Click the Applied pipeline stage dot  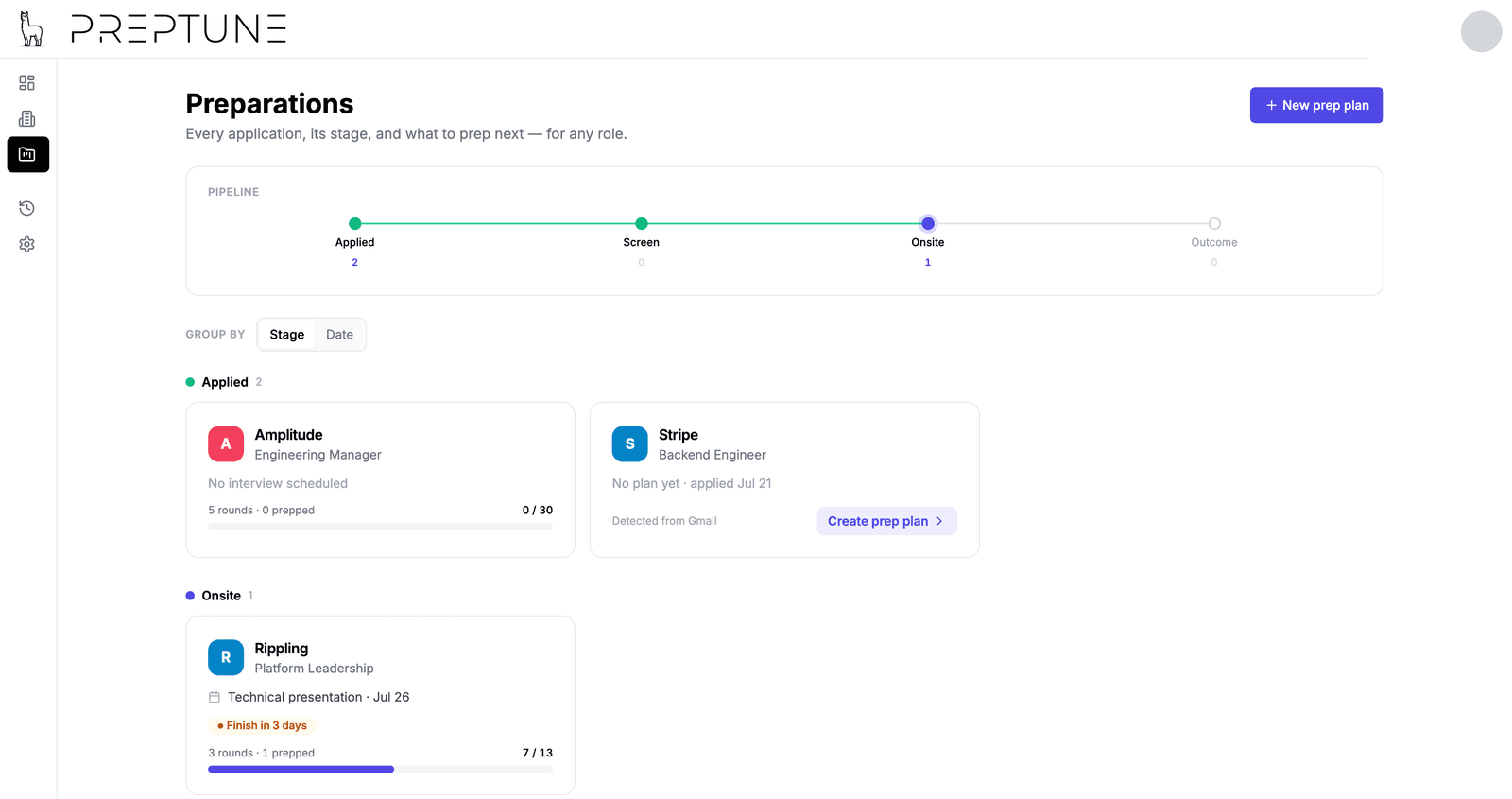[355, 224]
